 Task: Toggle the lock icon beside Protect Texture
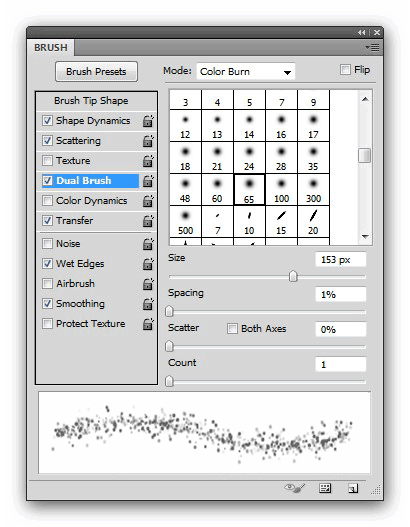pos(148,324)
